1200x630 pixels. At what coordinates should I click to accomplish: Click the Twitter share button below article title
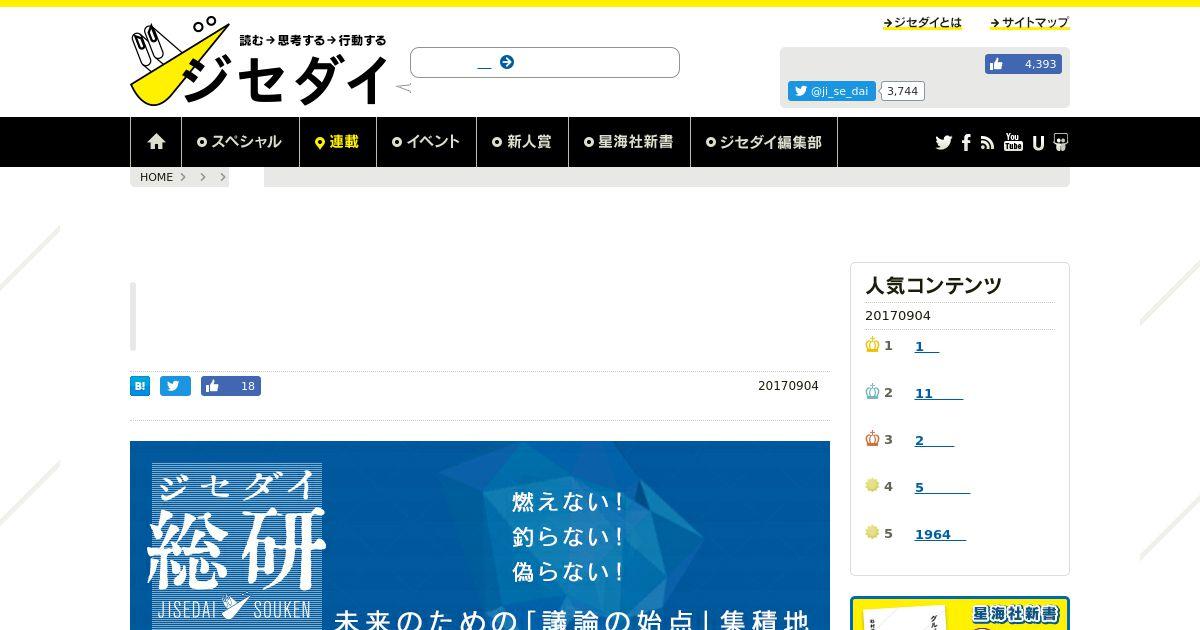click(x=175, y=386)
